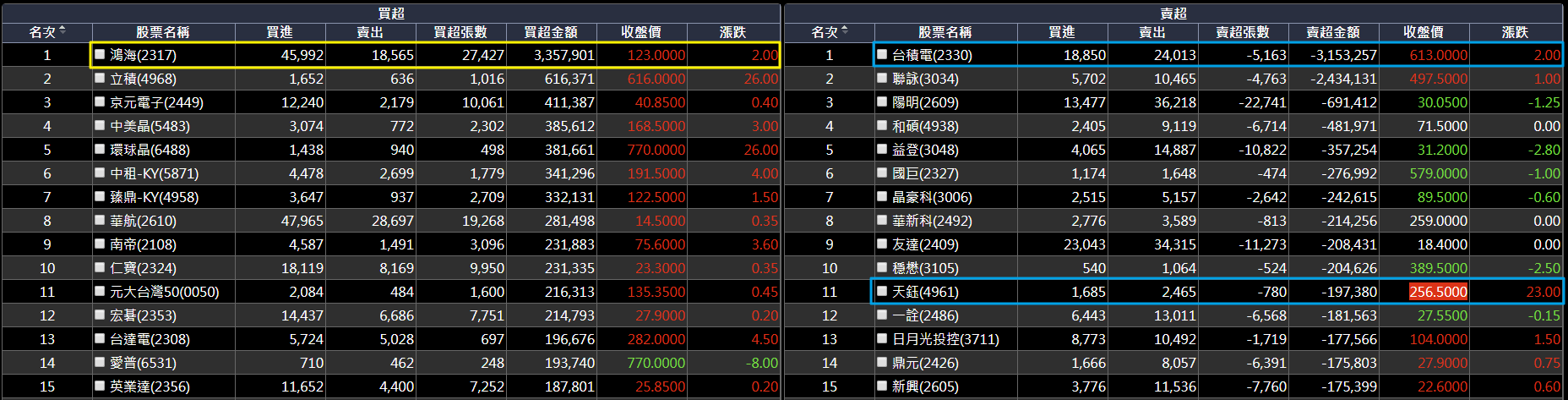Tick the checkbox beside 中美晶(5483)
Image resolution: width=1568 pixels, height=400 pixels.
click(x=101, y=125)
